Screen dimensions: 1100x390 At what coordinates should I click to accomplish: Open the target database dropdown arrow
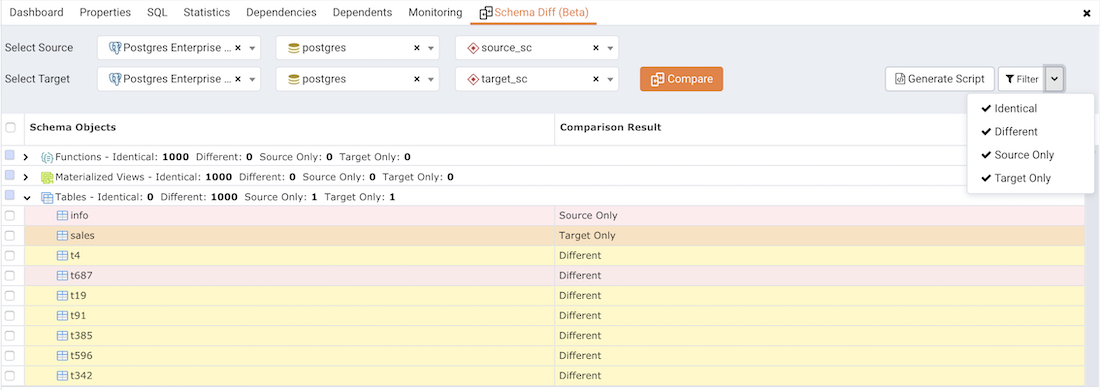431,79
